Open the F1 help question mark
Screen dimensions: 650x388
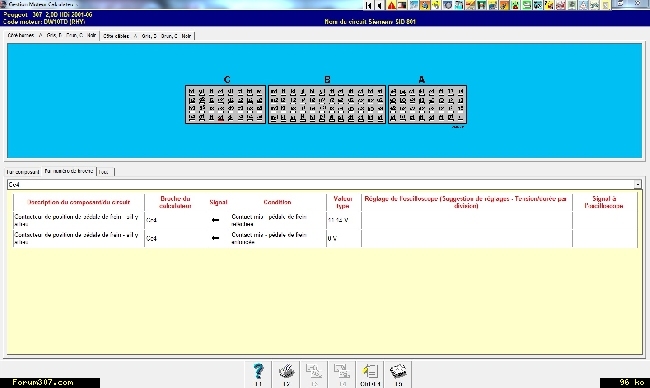pyautogui.click(x=258, y=374)
